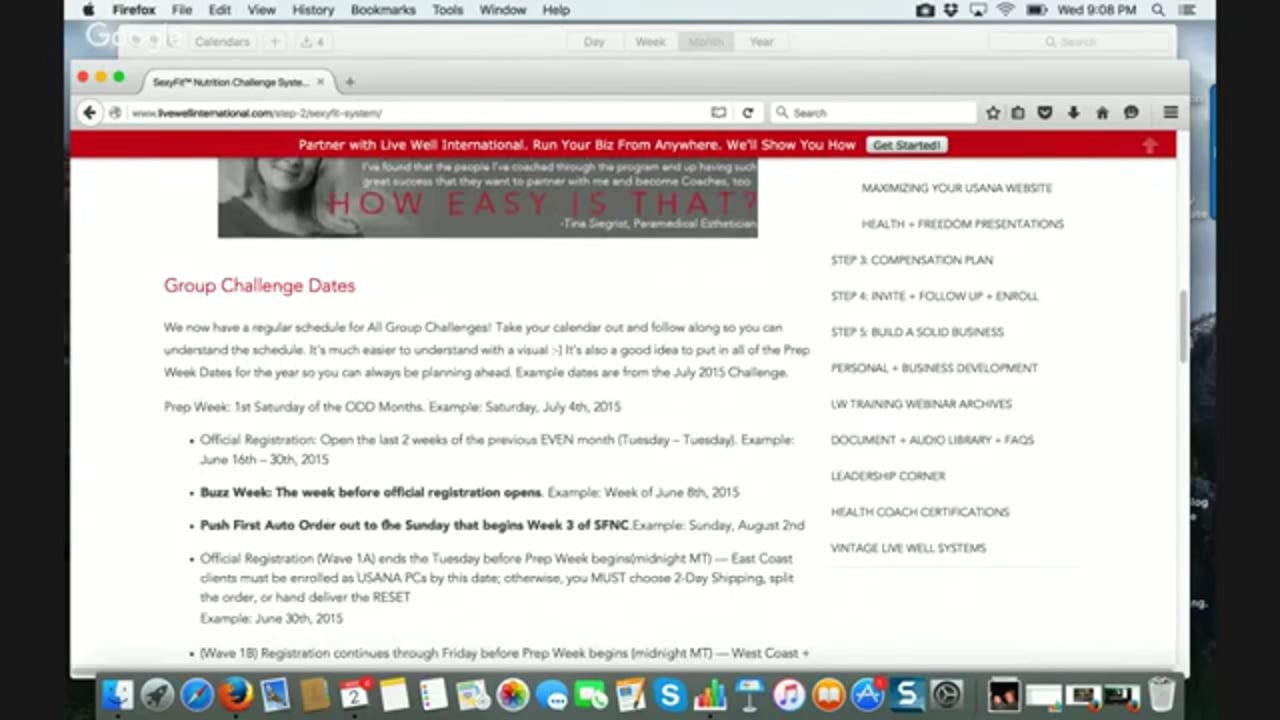Open iTunes music icon in Dock
This screenshot has height=720, width=1280.
(x=788, y=694)
